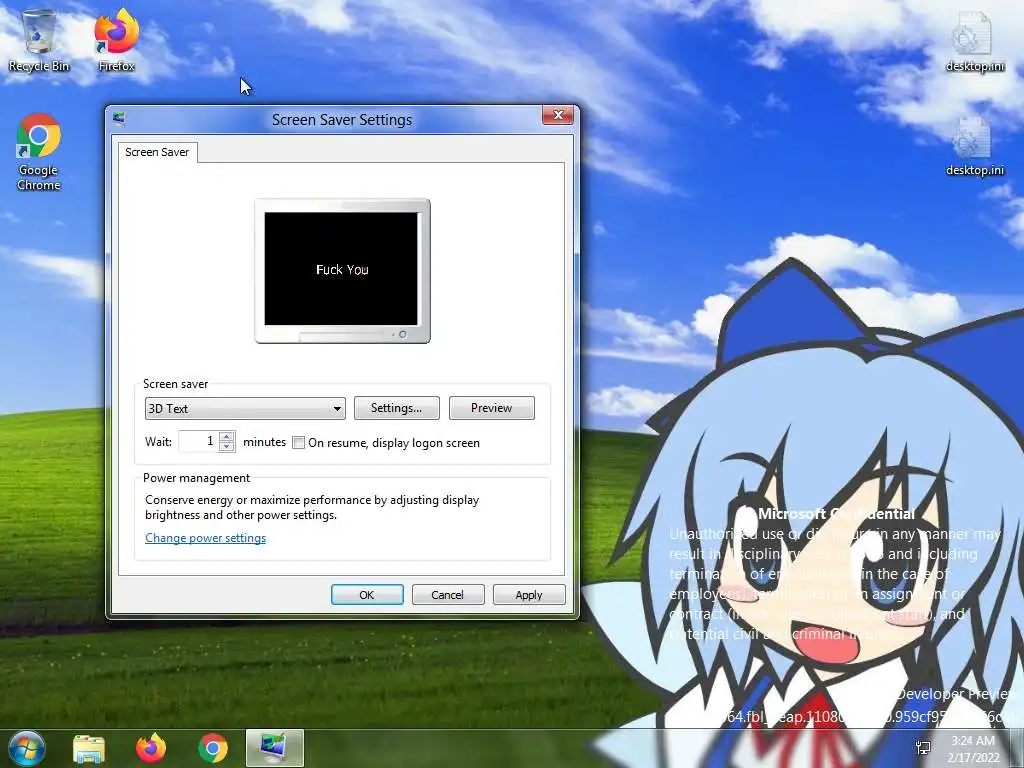
Task: Open File Explorer from the taskbar
Action: pos(89,748)
